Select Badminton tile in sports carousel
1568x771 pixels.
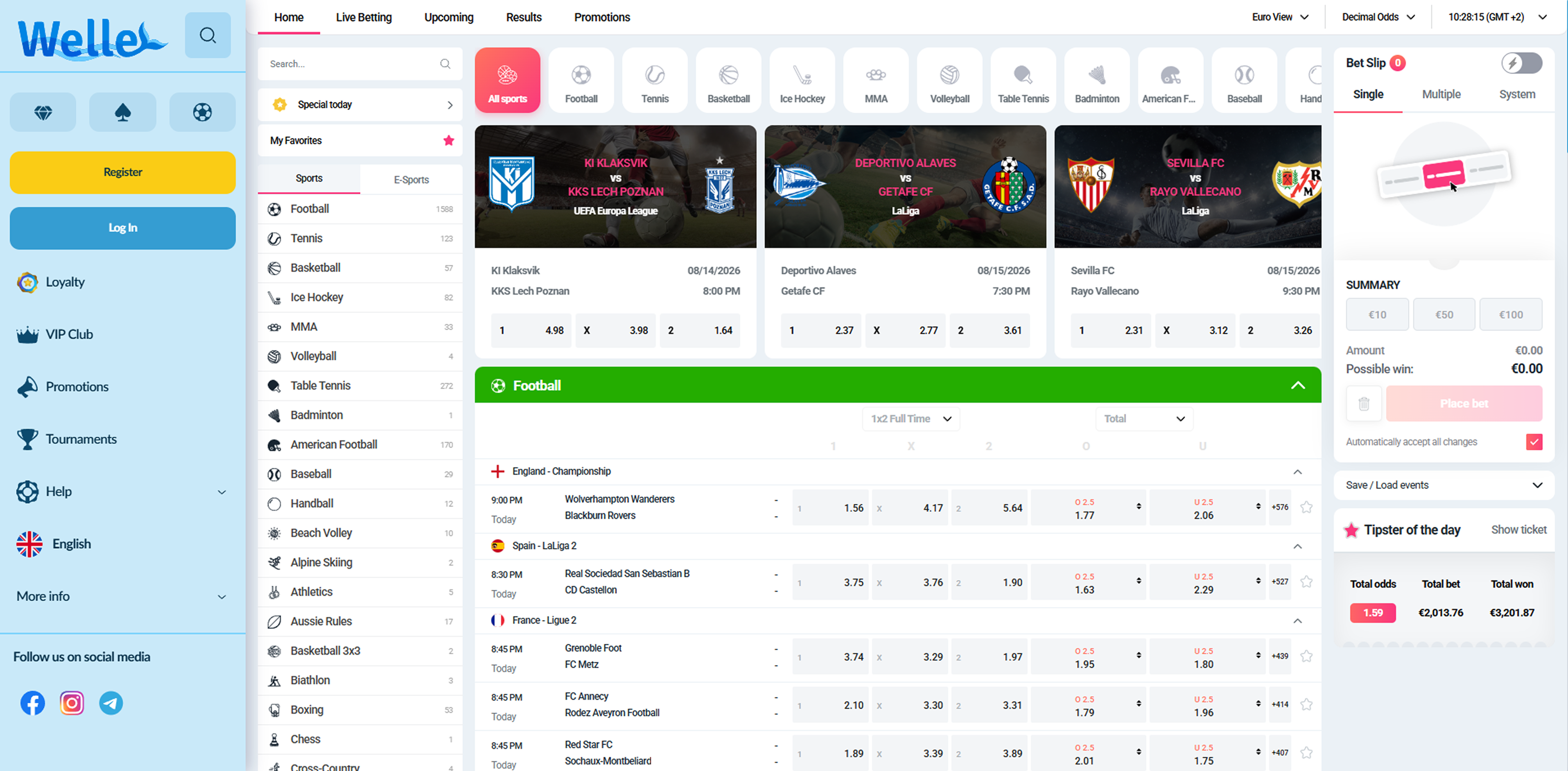tap(1096, 80)
